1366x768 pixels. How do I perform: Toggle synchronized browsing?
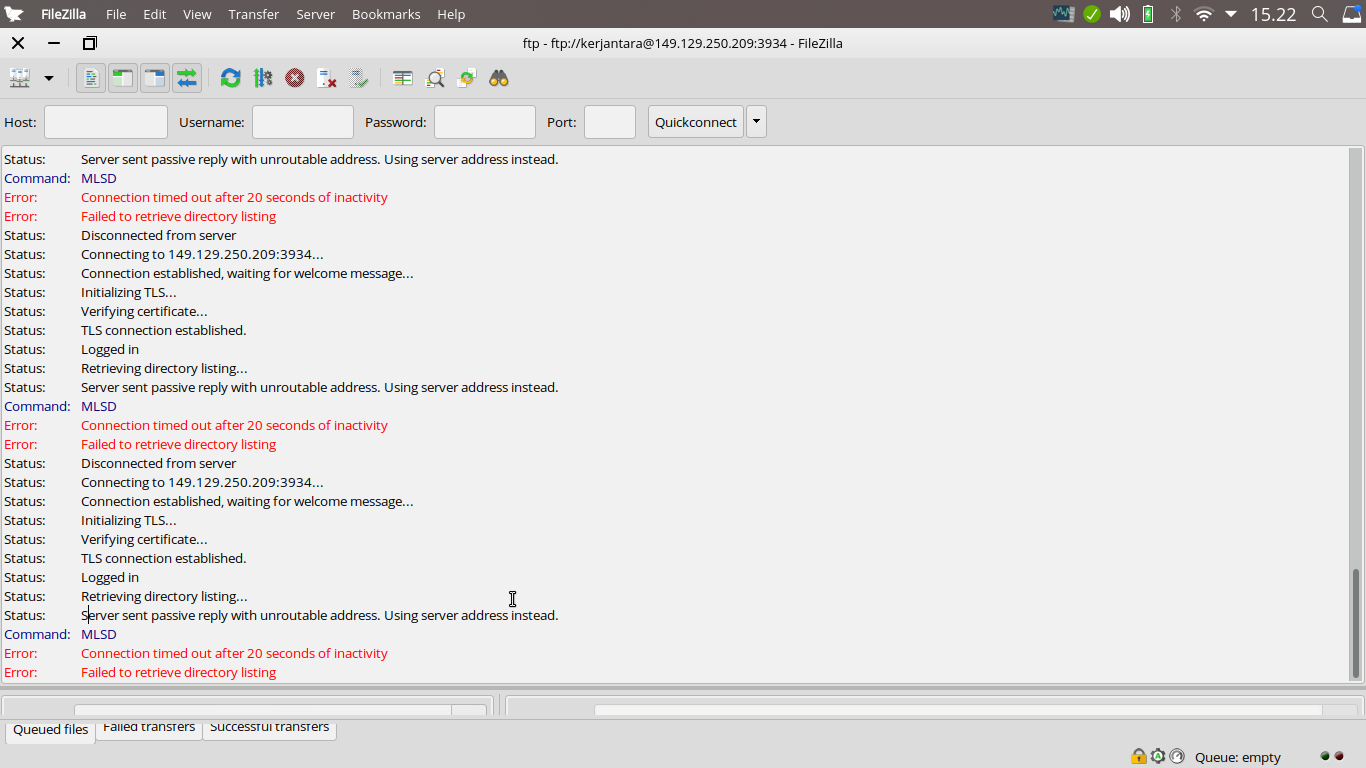[x=467, y=78]
